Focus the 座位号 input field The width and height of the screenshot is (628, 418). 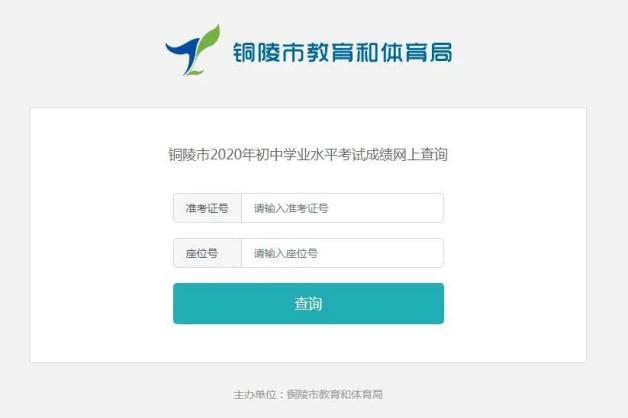click(342, 253)
